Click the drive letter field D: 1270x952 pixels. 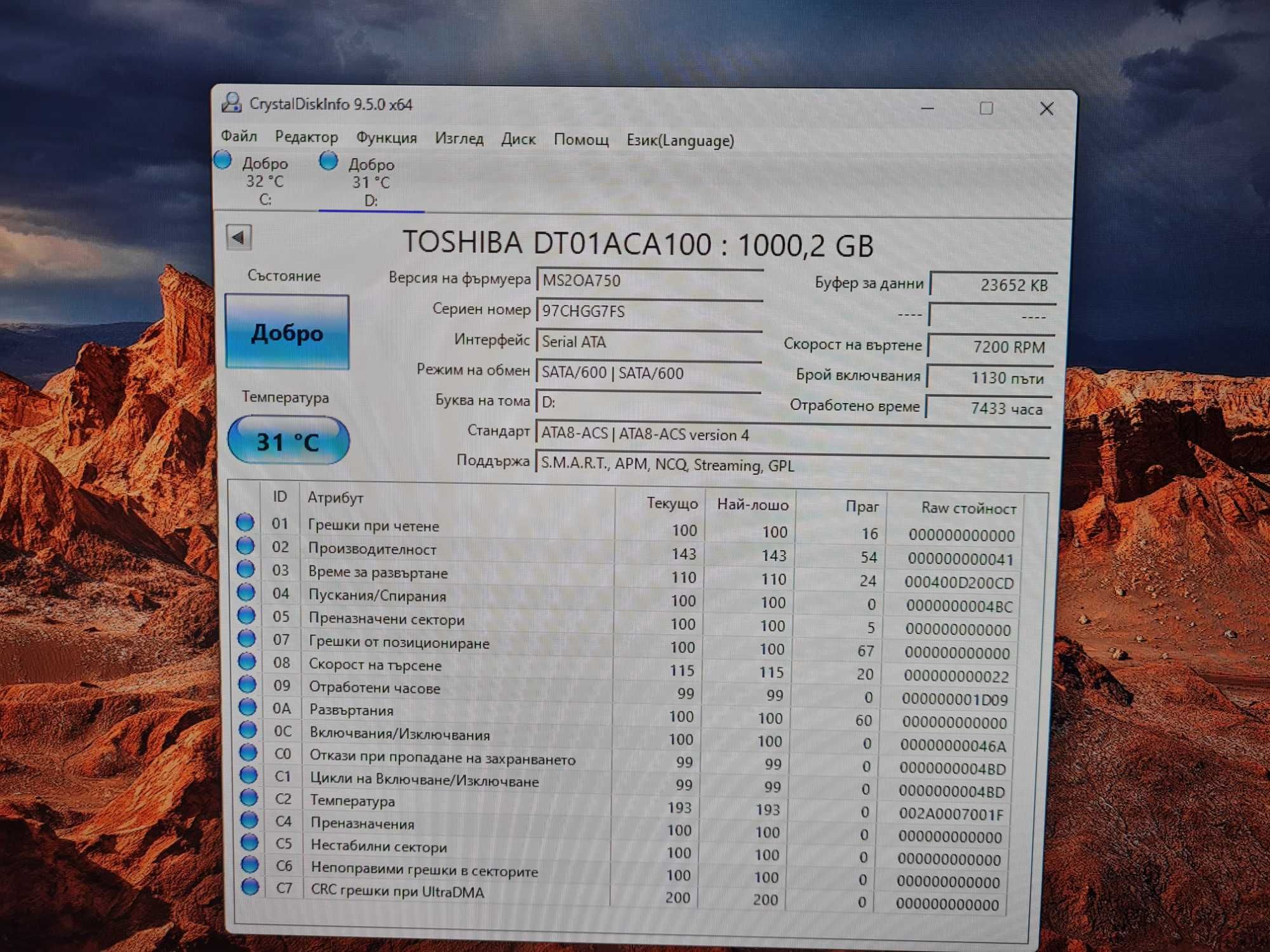pos(648,402)
